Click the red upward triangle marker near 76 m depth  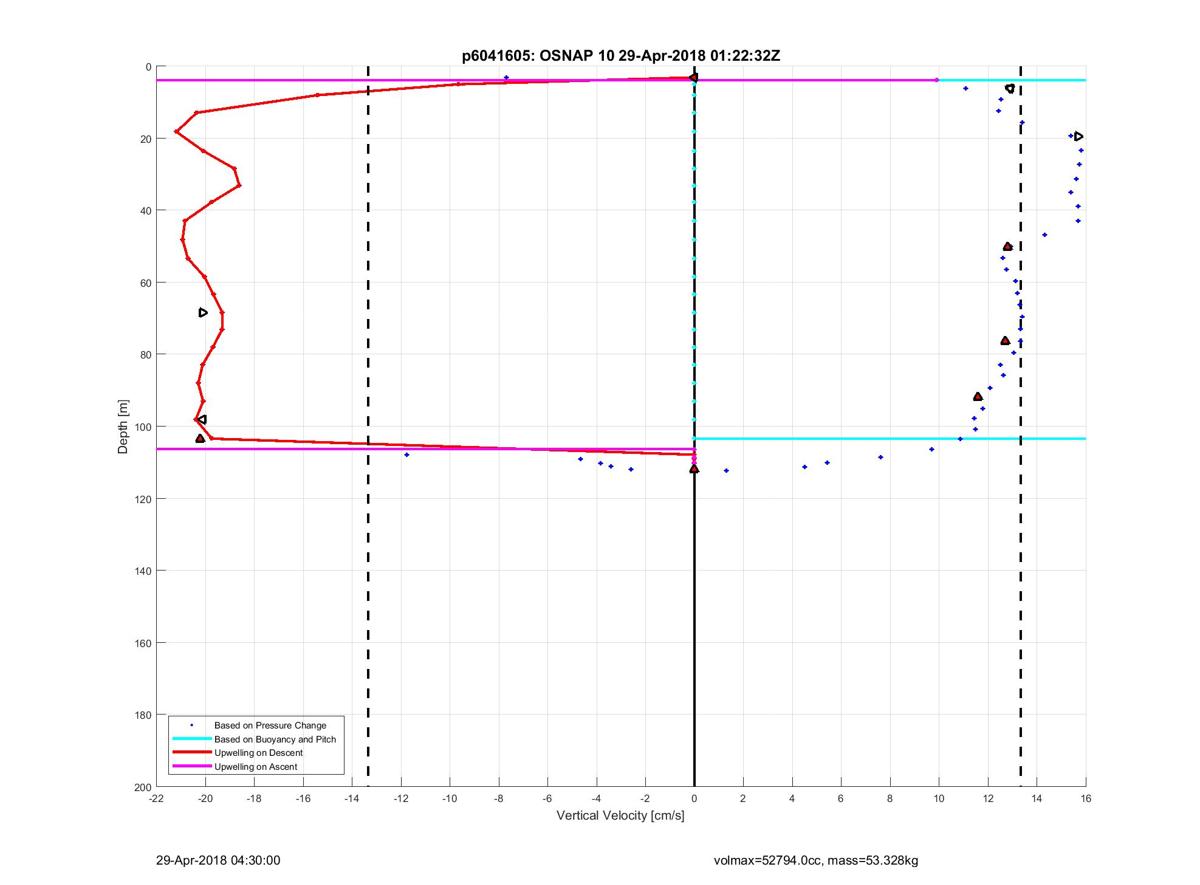click(1005, 341)
